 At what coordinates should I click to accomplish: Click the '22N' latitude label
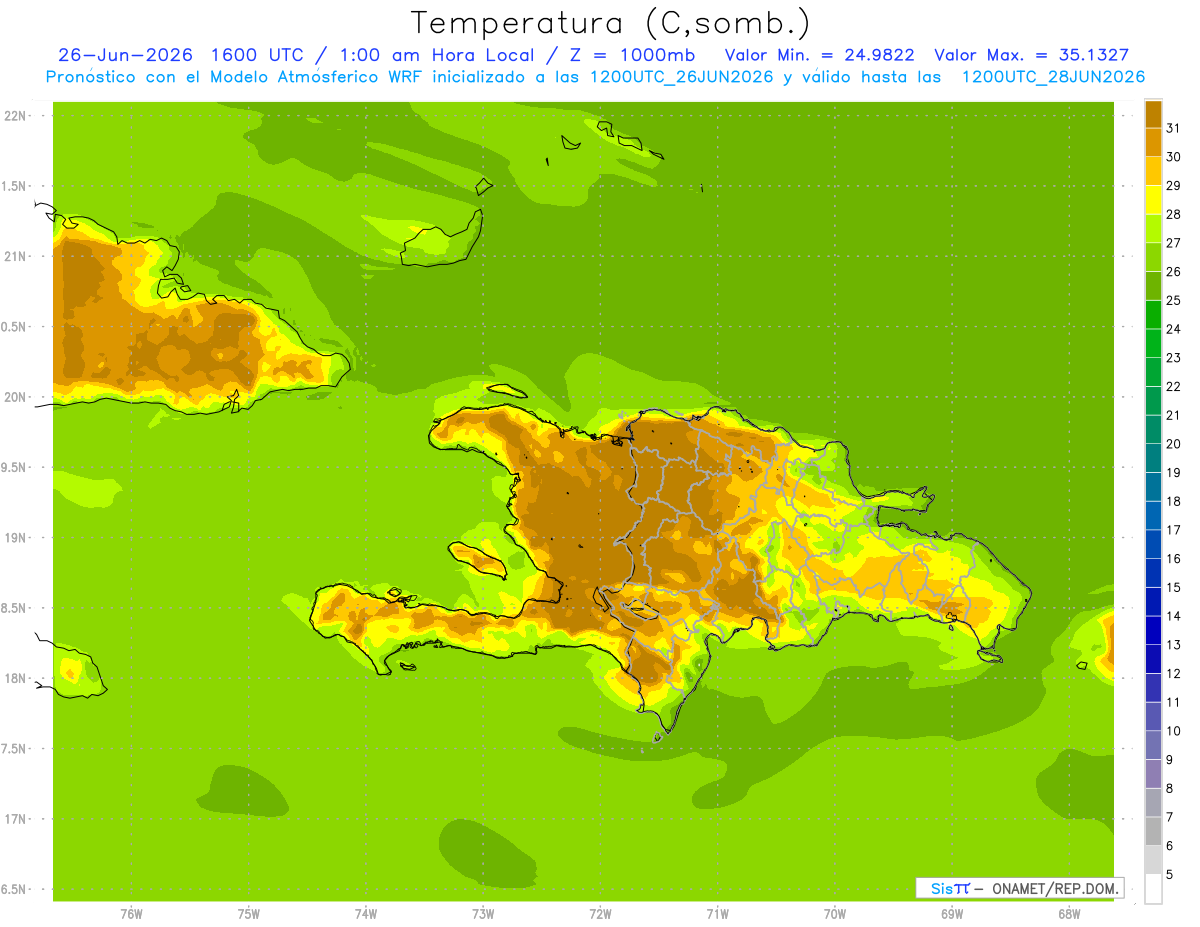(x=16, y=115)
